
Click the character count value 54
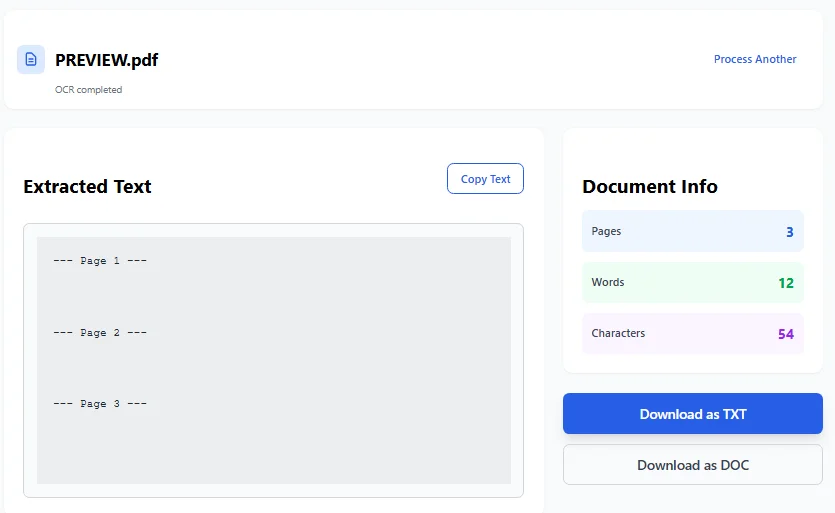point(786,334)
